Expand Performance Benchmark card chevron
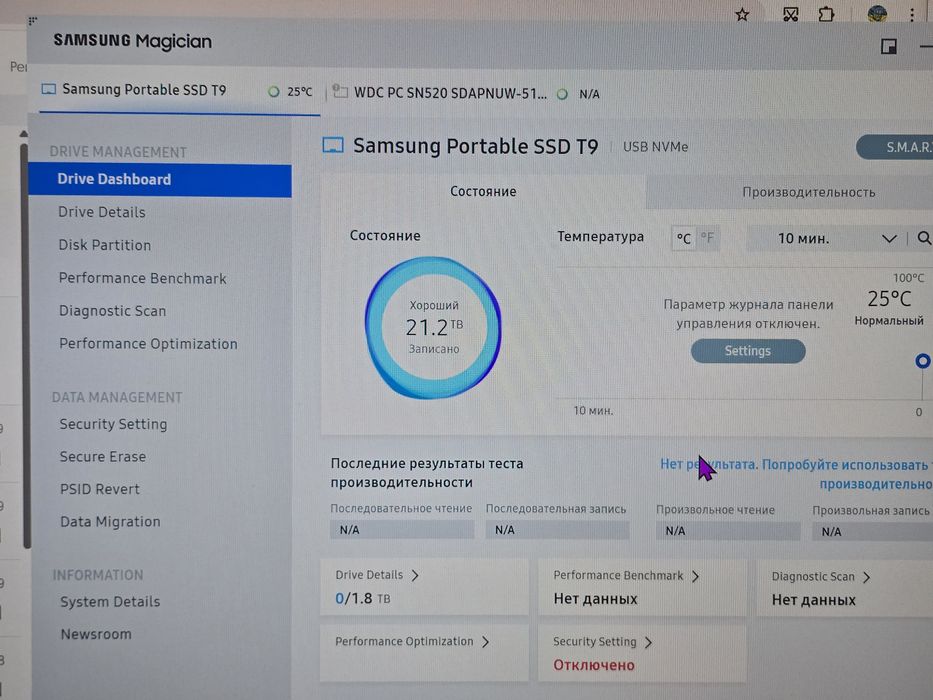Screen dimensions: 933x700 point(695,576)
